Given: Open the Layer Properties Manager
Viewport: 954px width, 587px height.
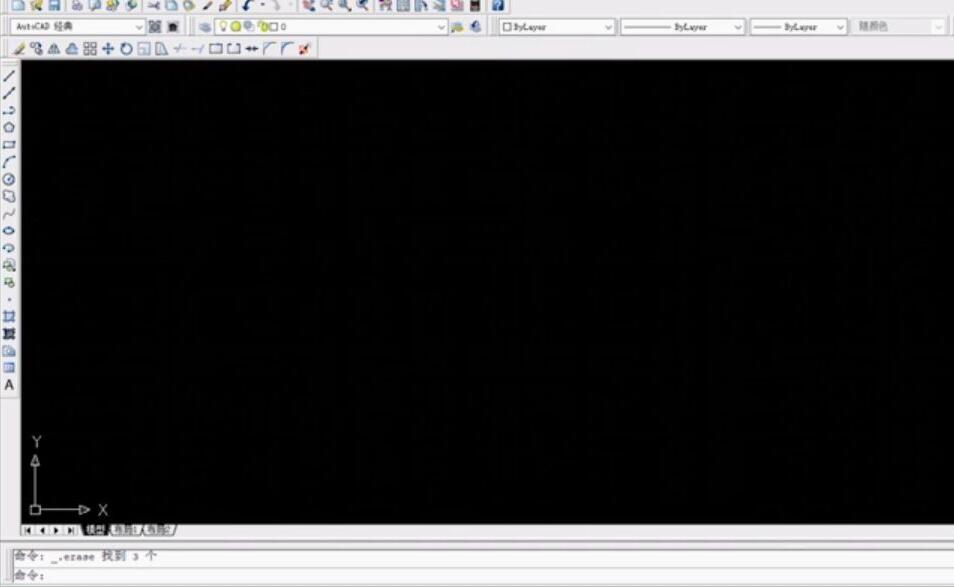Looking at the screenshot, I should coord(205,27).
